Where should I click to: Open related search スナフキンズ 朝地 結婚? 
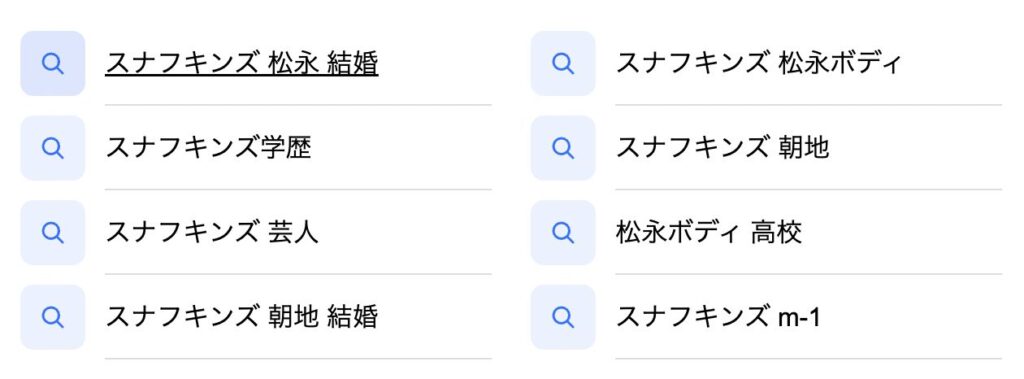click(242, 317)
